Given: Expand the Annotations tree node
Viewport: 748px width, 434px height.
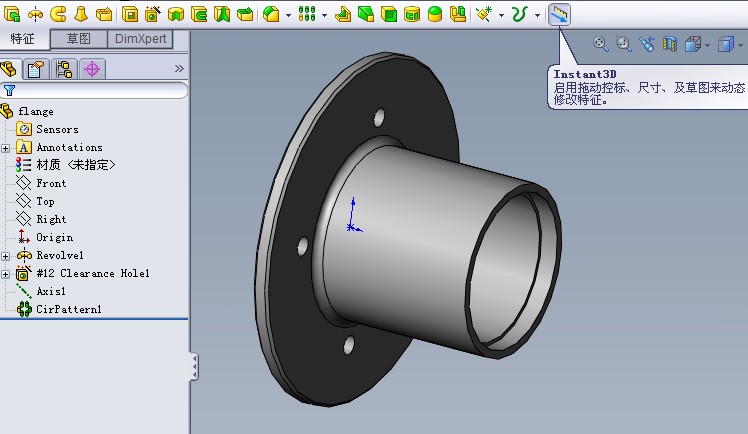Looking at the screenshot, I should click(x=5, y=148).
